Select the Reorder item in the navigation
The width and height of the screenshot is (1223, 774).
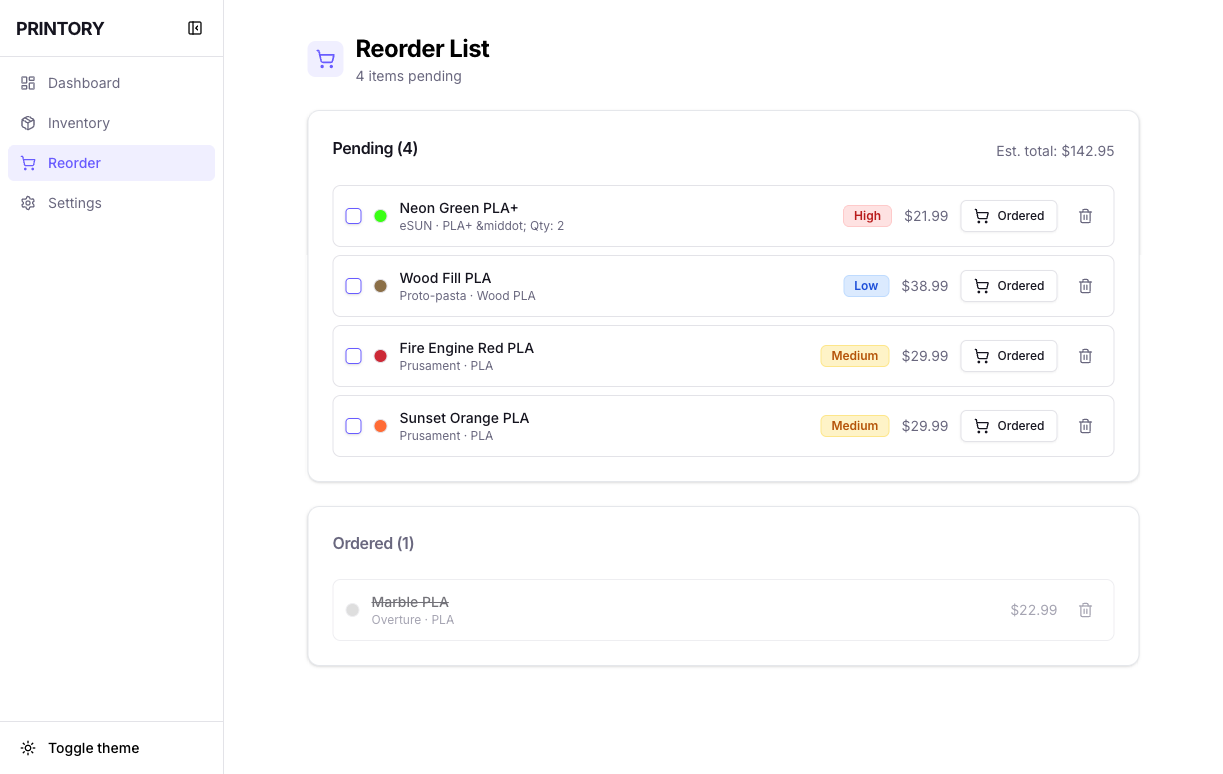click(75, 162)
